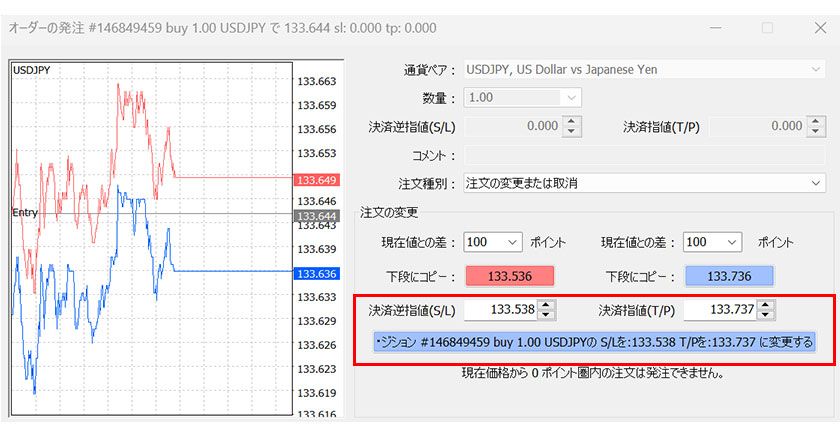Click the blue 133.636 bid price tag

tap(316, 274)
